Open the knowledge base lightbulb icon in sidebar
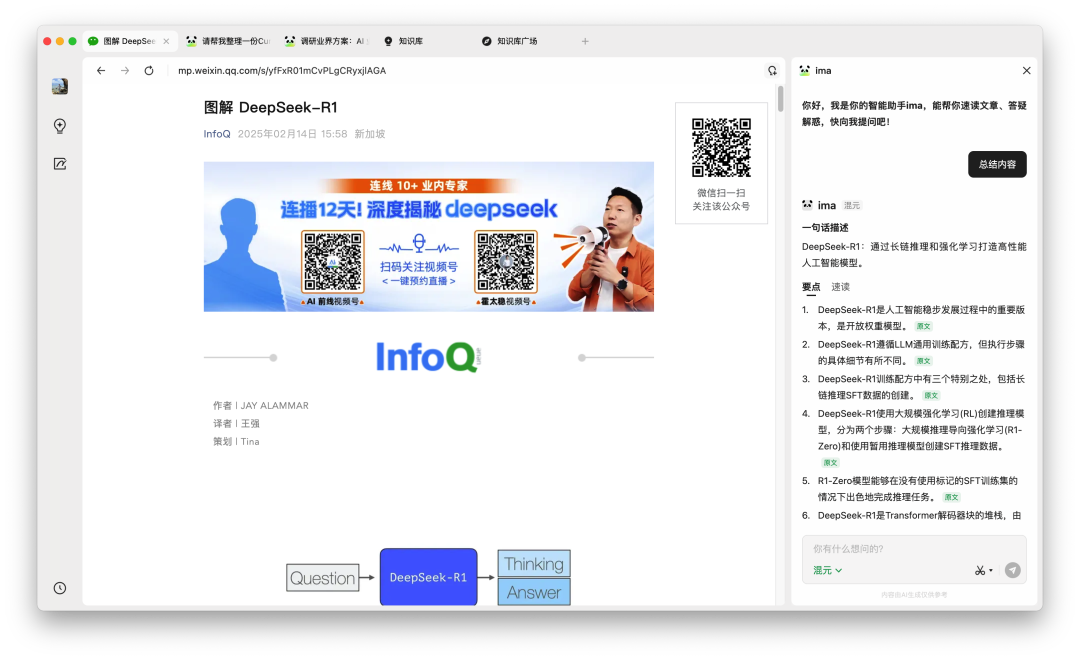This screenshot has width=1080, height=660. coord(60,125)
